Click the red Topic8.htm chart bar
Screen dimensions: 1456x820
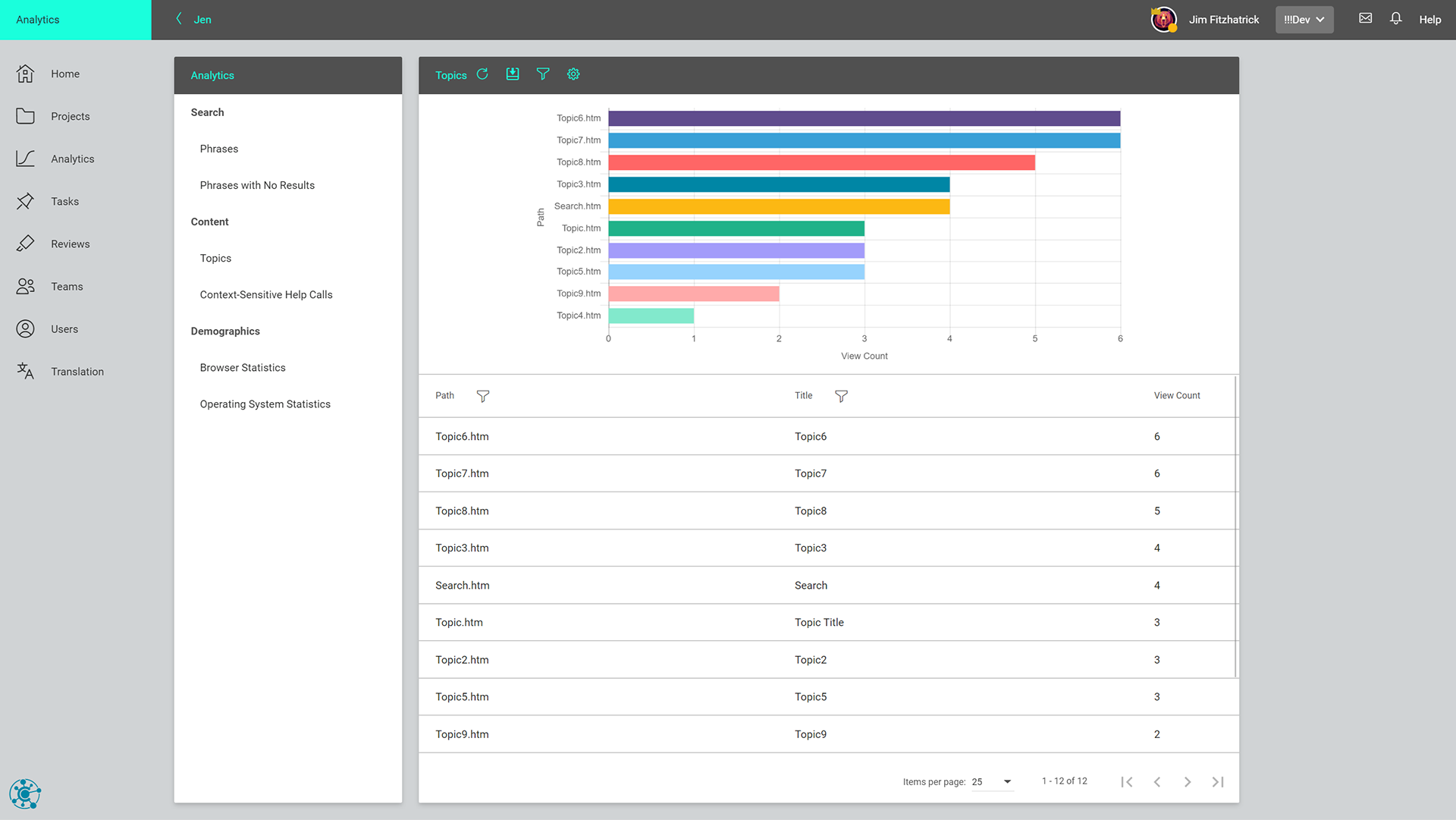pyautogui.click(x=821, y=162)
